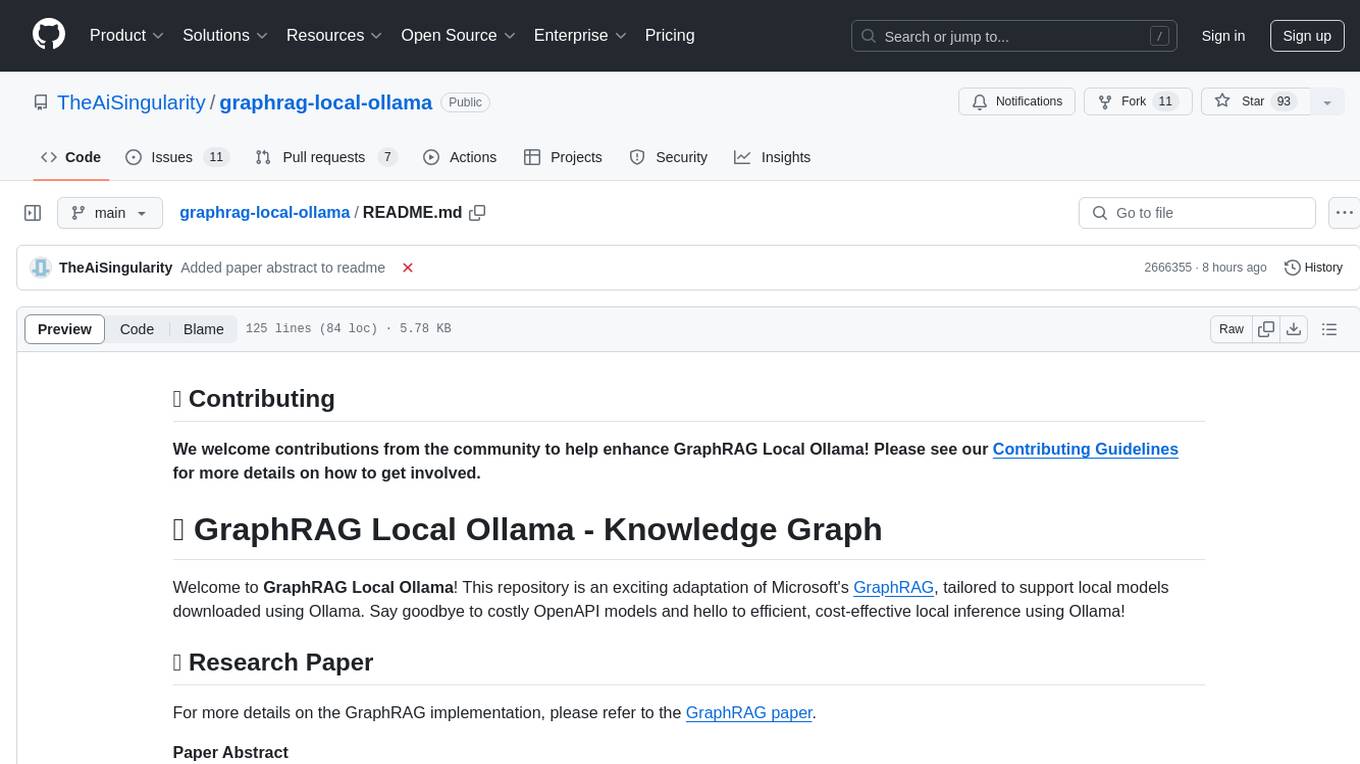Click graphrag-local-ollama breadcrumb link
Image resolution: width=1360 pixels, height=764 pixels.
point(264,212)
